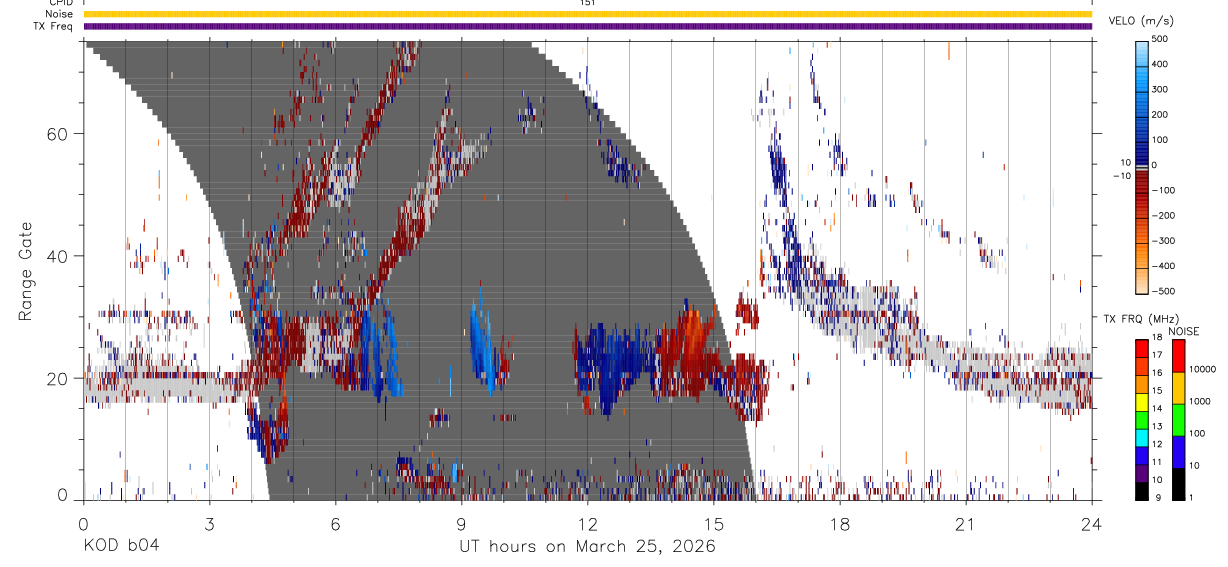This screenshot has width=1228, height=567.
Task: Pick the black swatch in NOISE legend
Action: pos(1177,483)
